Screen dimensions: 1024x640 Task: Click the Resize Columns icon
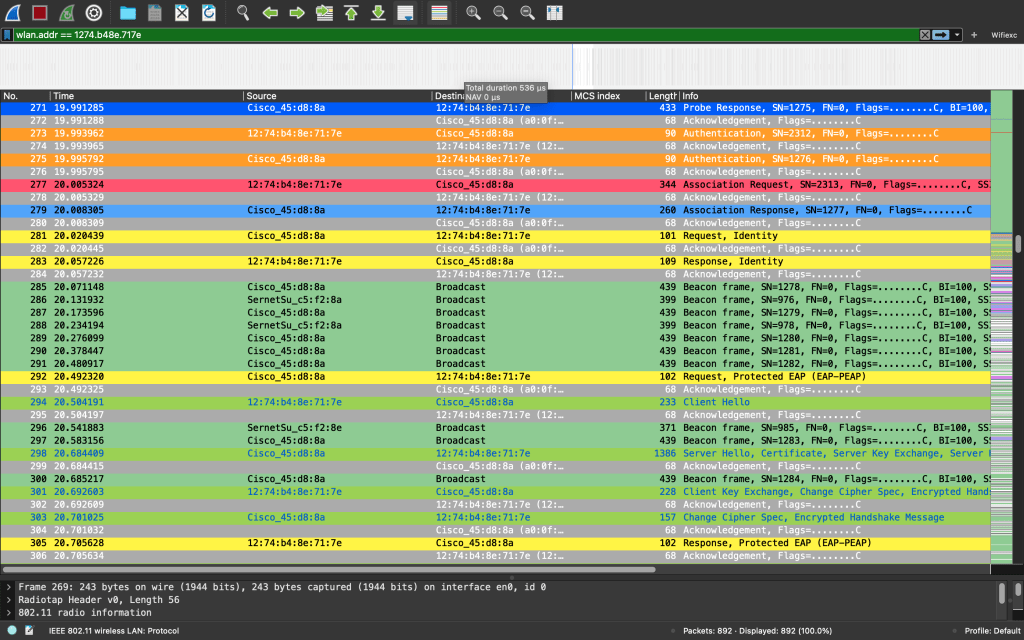click(554, 13)
